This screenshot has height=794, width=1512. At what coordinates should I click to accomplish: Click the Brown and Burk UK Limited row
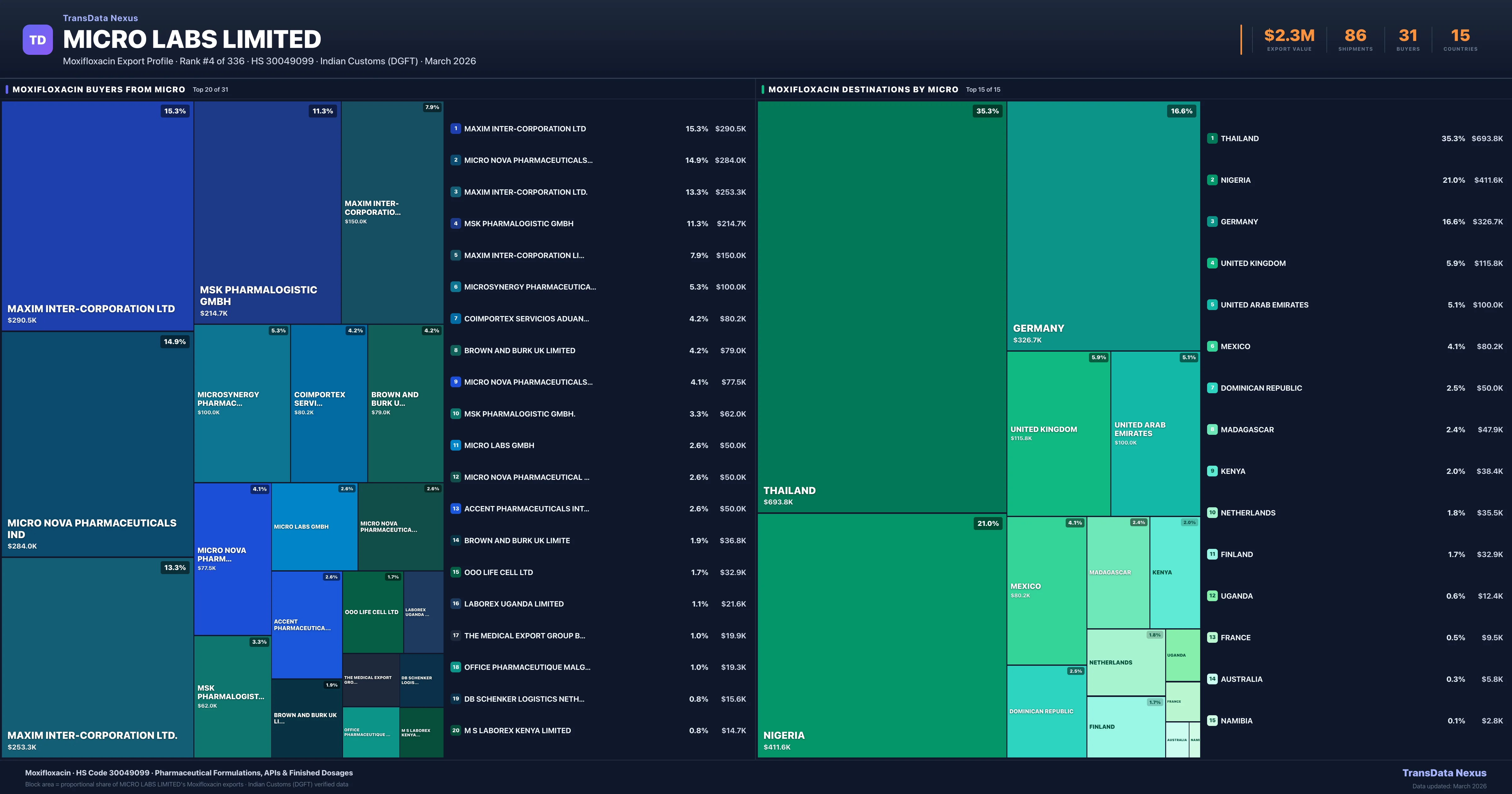pos(519,351)
